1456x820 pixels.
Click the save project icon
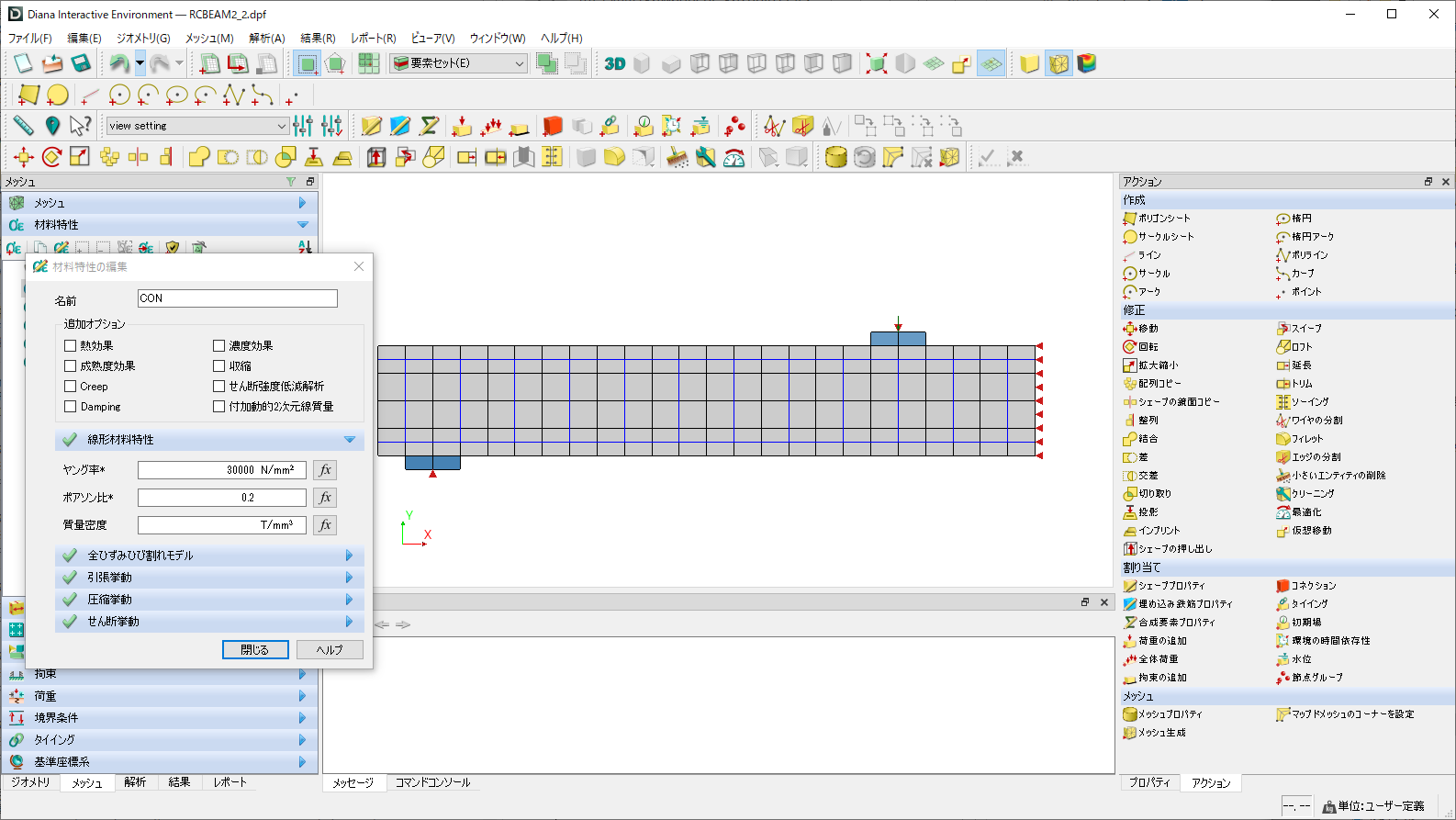pos(81,63)
